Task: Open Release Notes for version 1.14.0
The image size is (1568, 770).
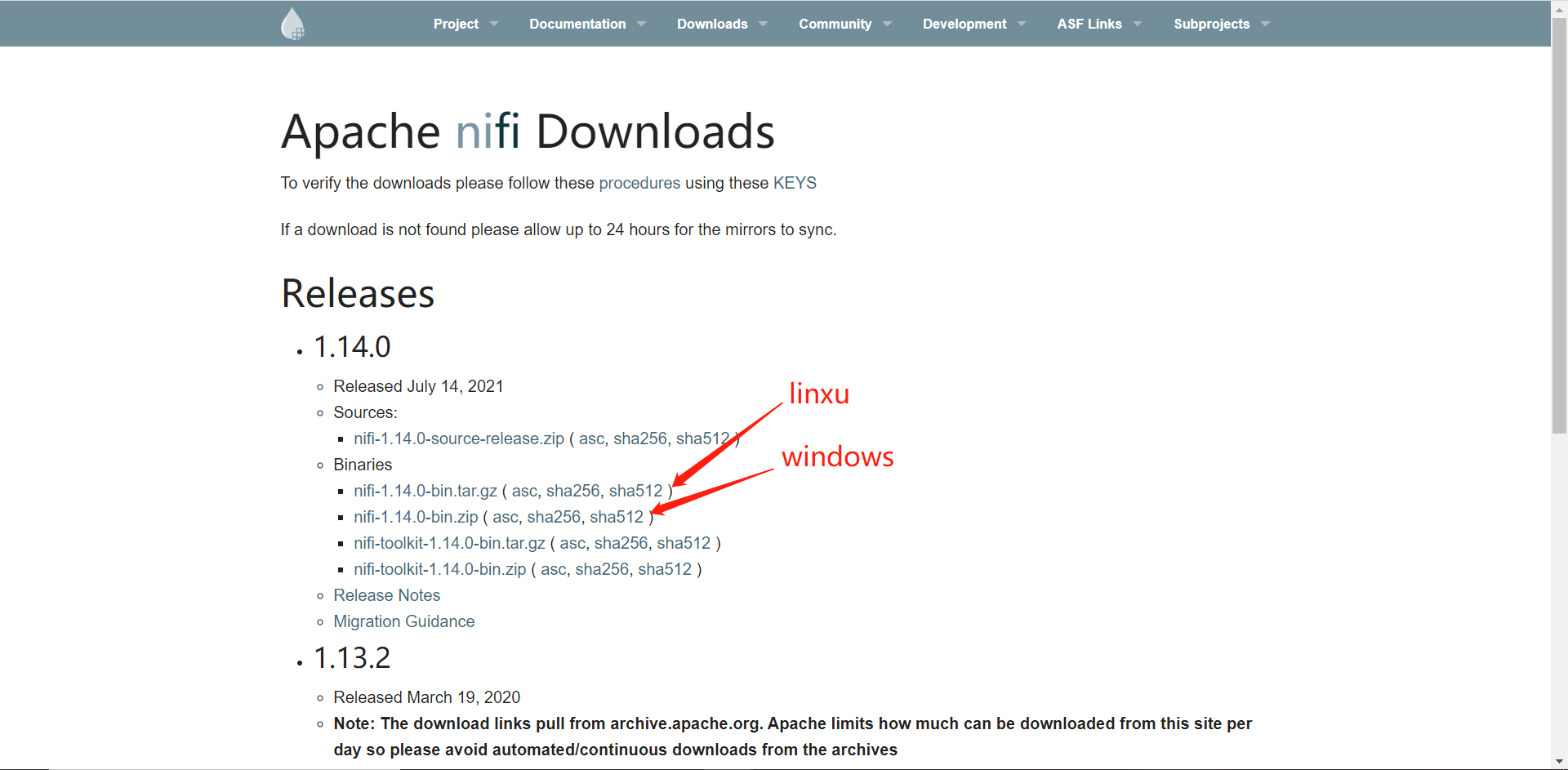Action: point(386,595)
